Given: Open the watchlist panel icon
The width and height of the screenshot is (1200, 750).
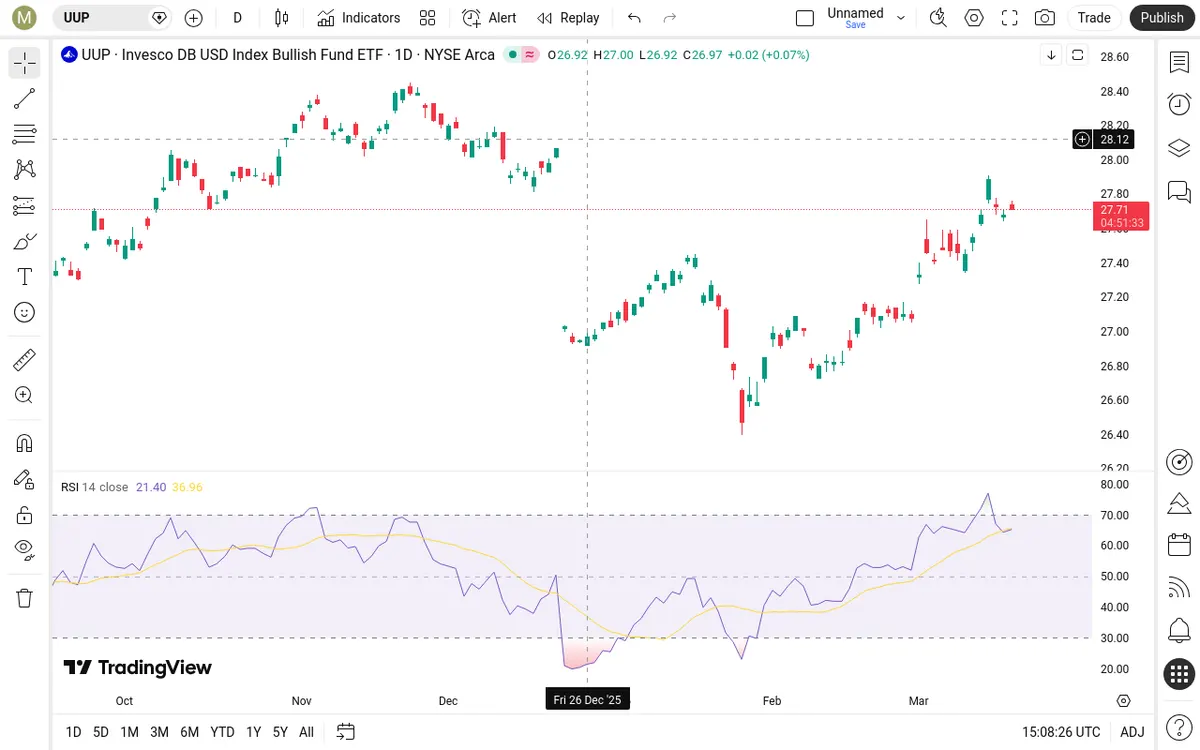Looking at the screenshot, I should [x=1179, y=62].
